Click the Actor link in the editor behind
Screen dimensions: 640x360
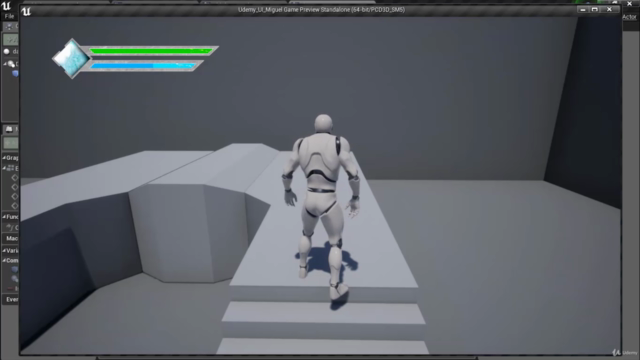629,17
